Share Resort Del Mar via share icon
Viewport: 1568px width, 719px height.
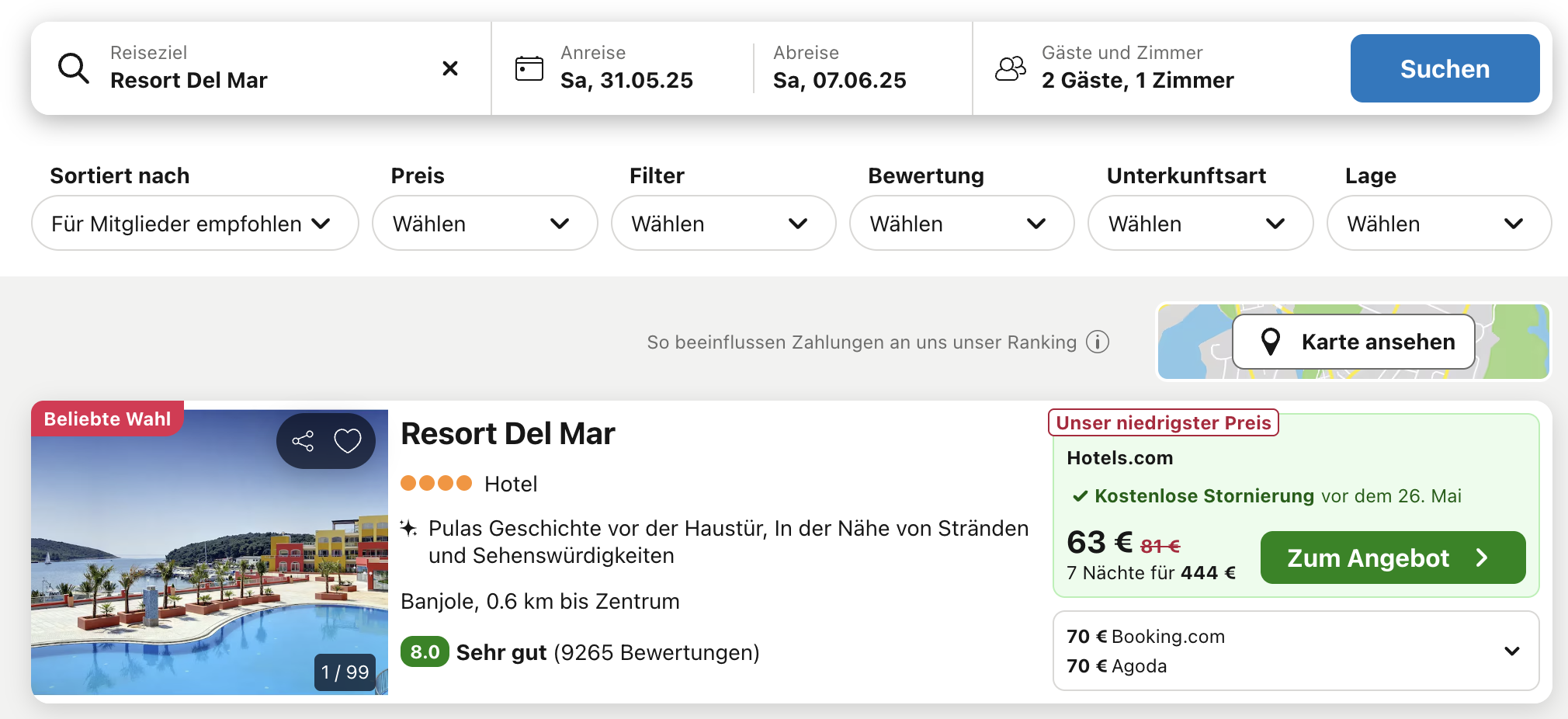click(303, 441)
